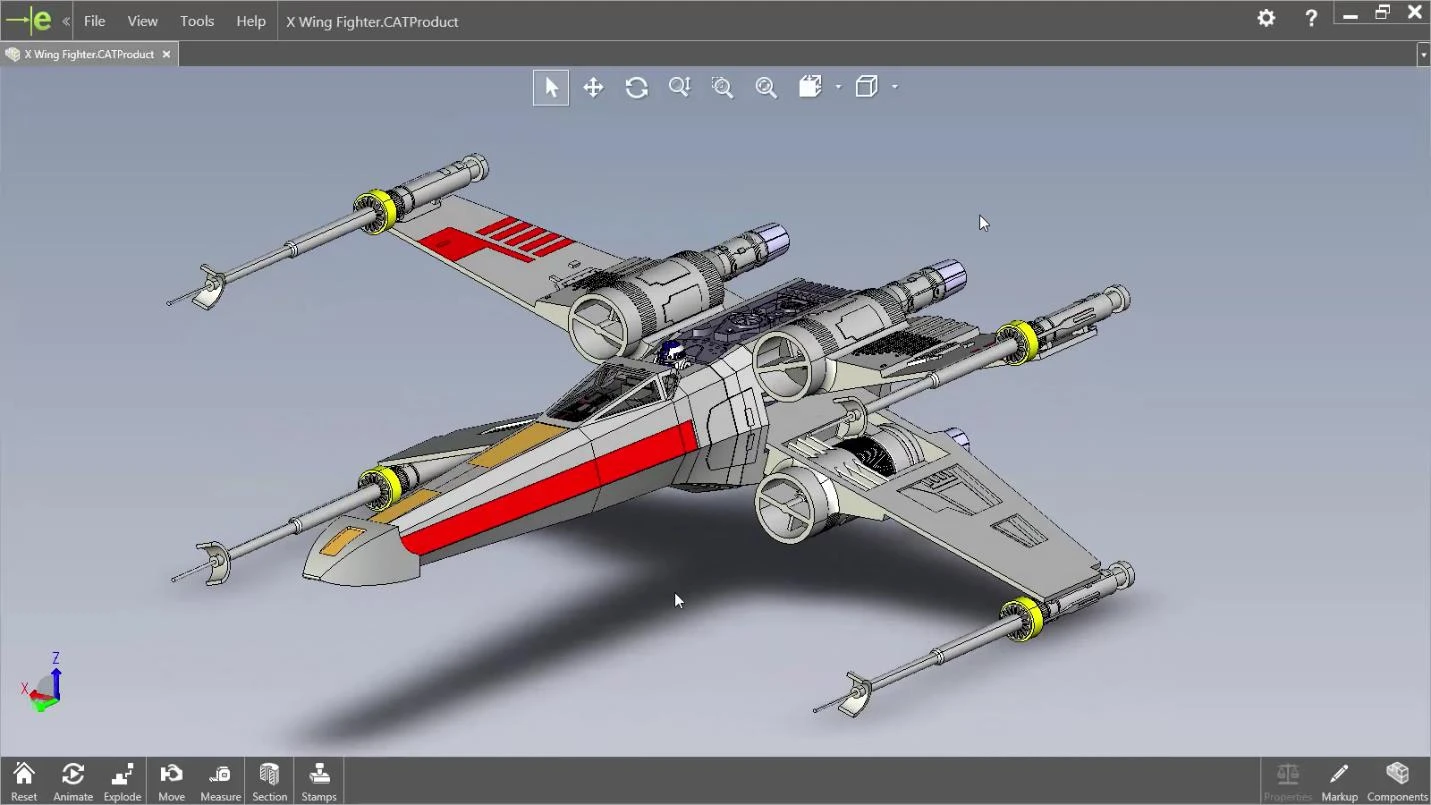
Task: Toggle the Explode view
Action: [122, 780]
